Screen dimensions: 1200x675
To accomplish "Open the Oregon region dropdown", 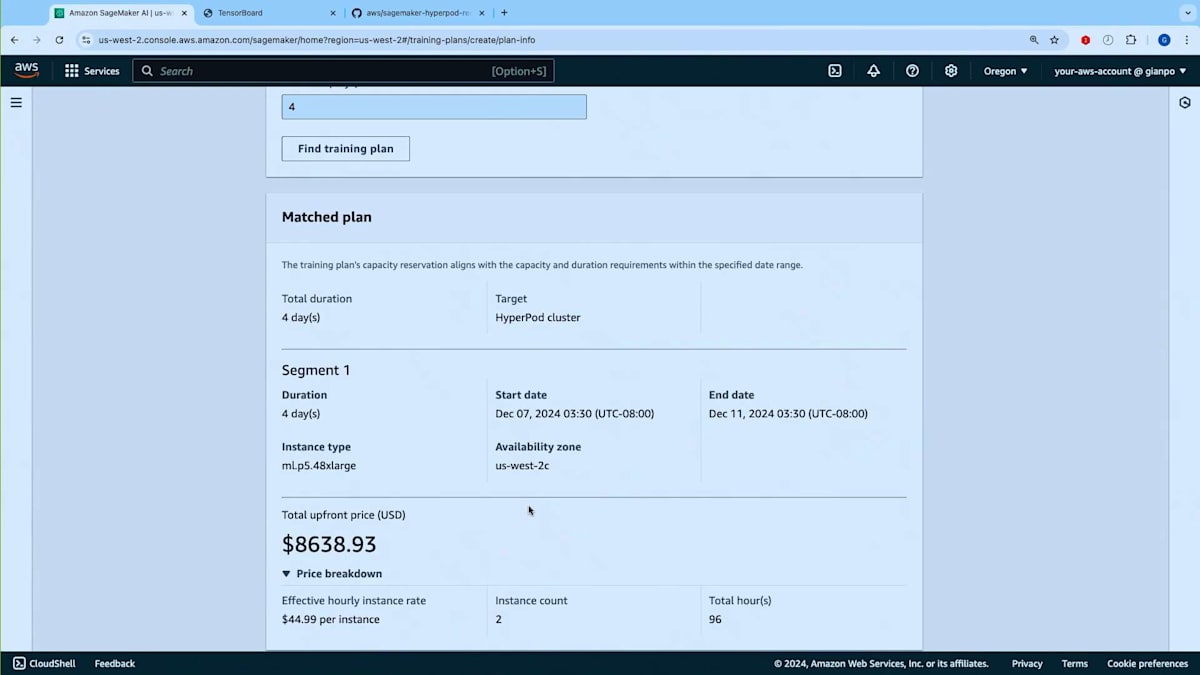I will 1006,71.
